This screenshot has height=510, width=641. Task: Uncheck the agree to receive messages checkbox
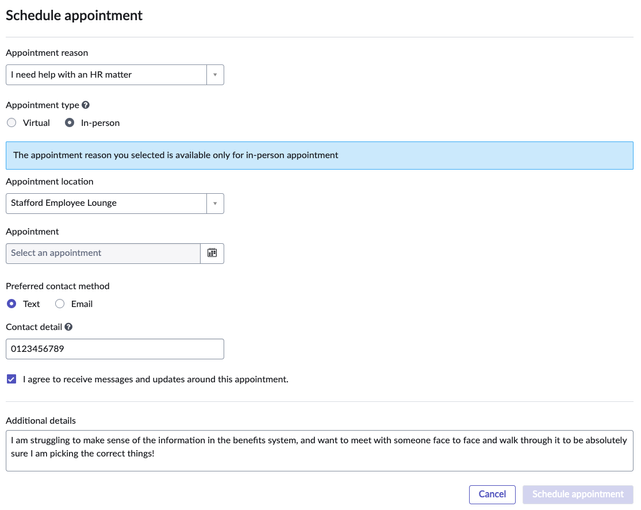click(x=11, y=379)
